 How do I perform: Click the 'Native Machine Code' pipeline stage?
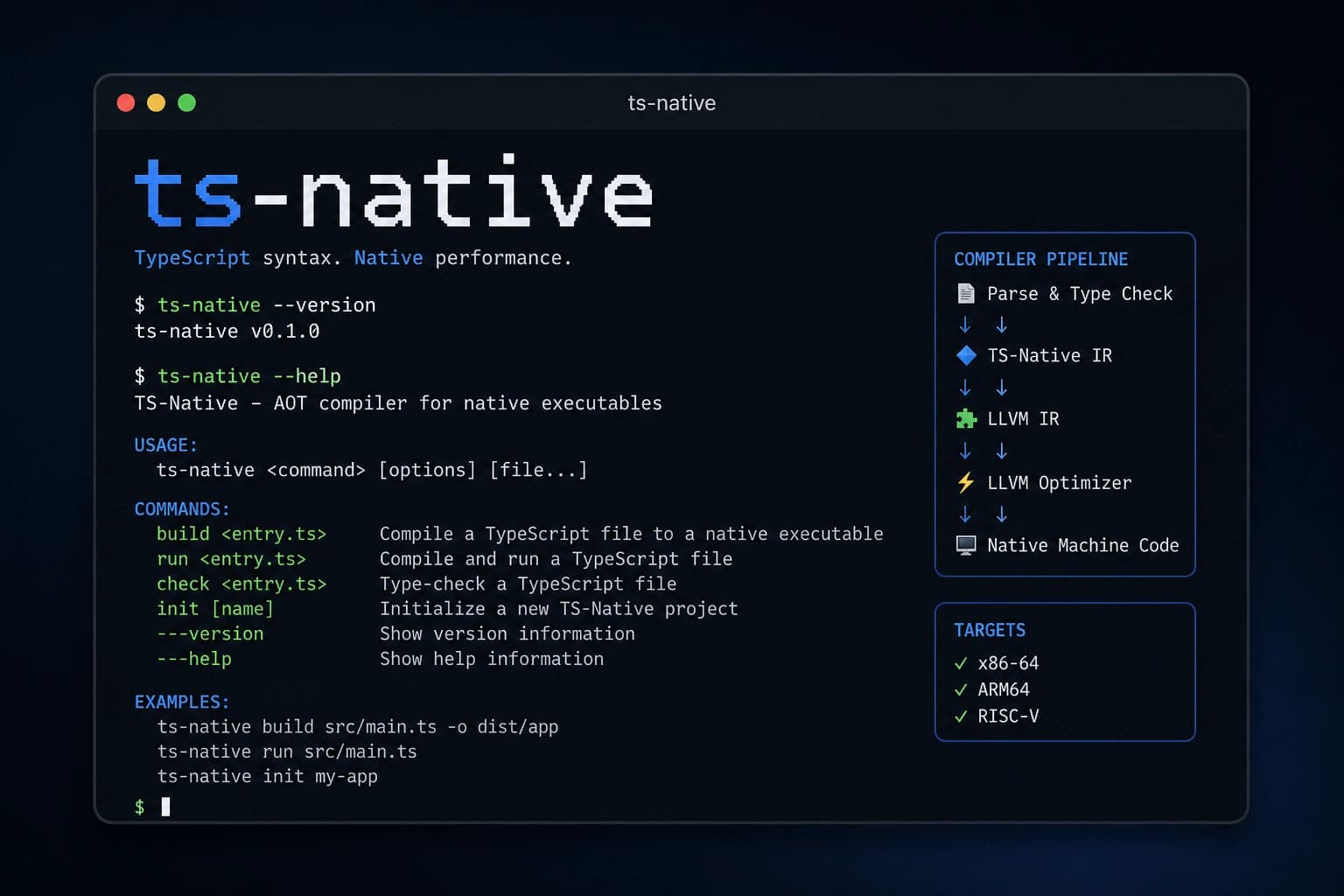pyautogui.click(x=1083, y=546)
